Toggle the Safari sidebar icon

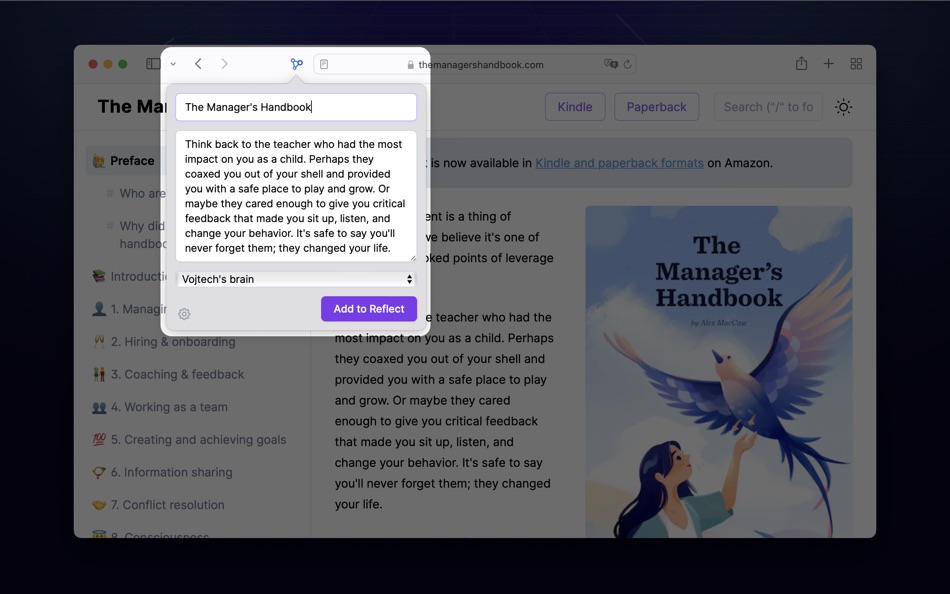tap(153, 64)
